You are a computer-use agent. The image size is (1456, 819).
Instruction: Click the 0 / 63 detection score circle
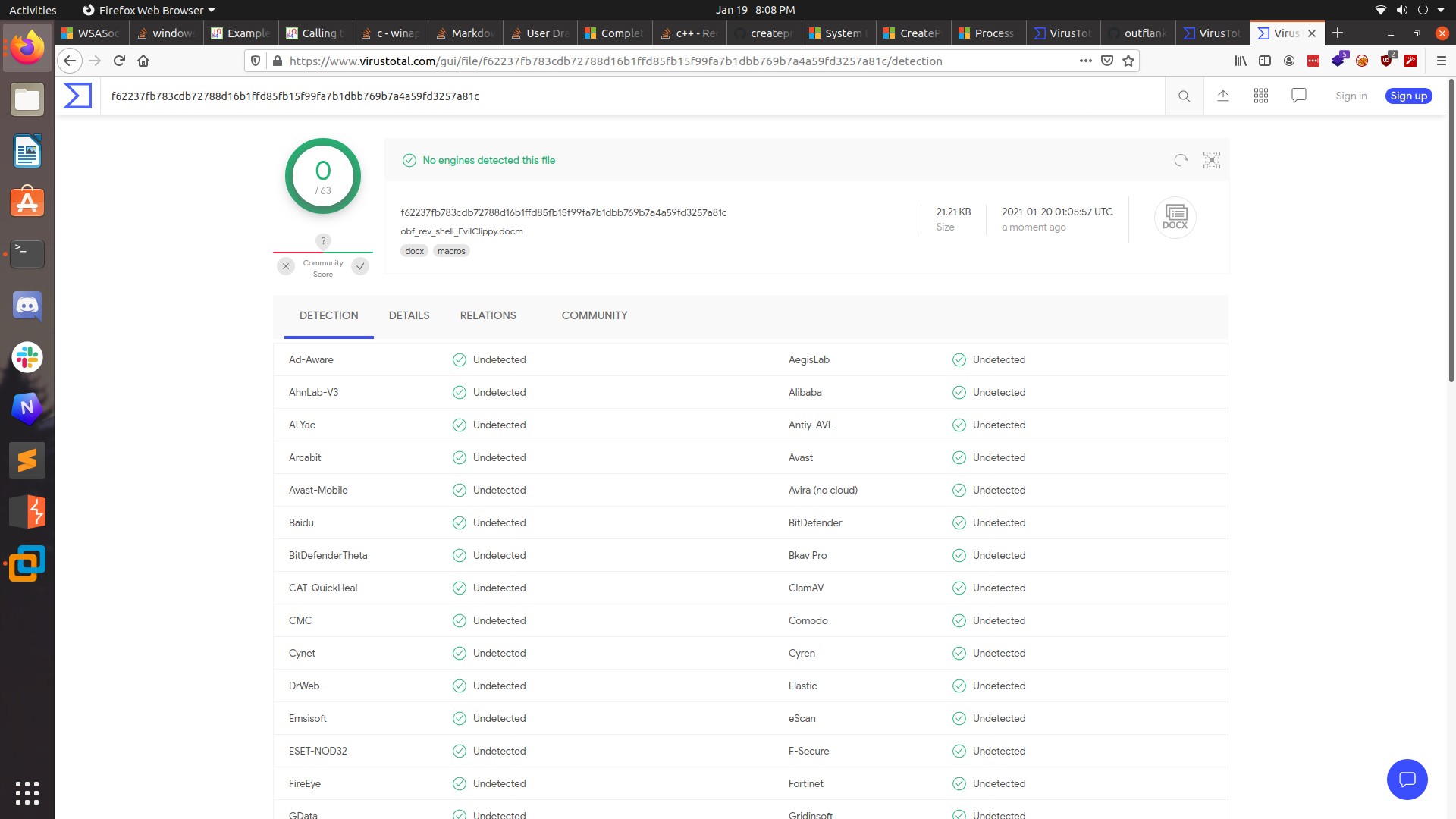coord(323,177)
